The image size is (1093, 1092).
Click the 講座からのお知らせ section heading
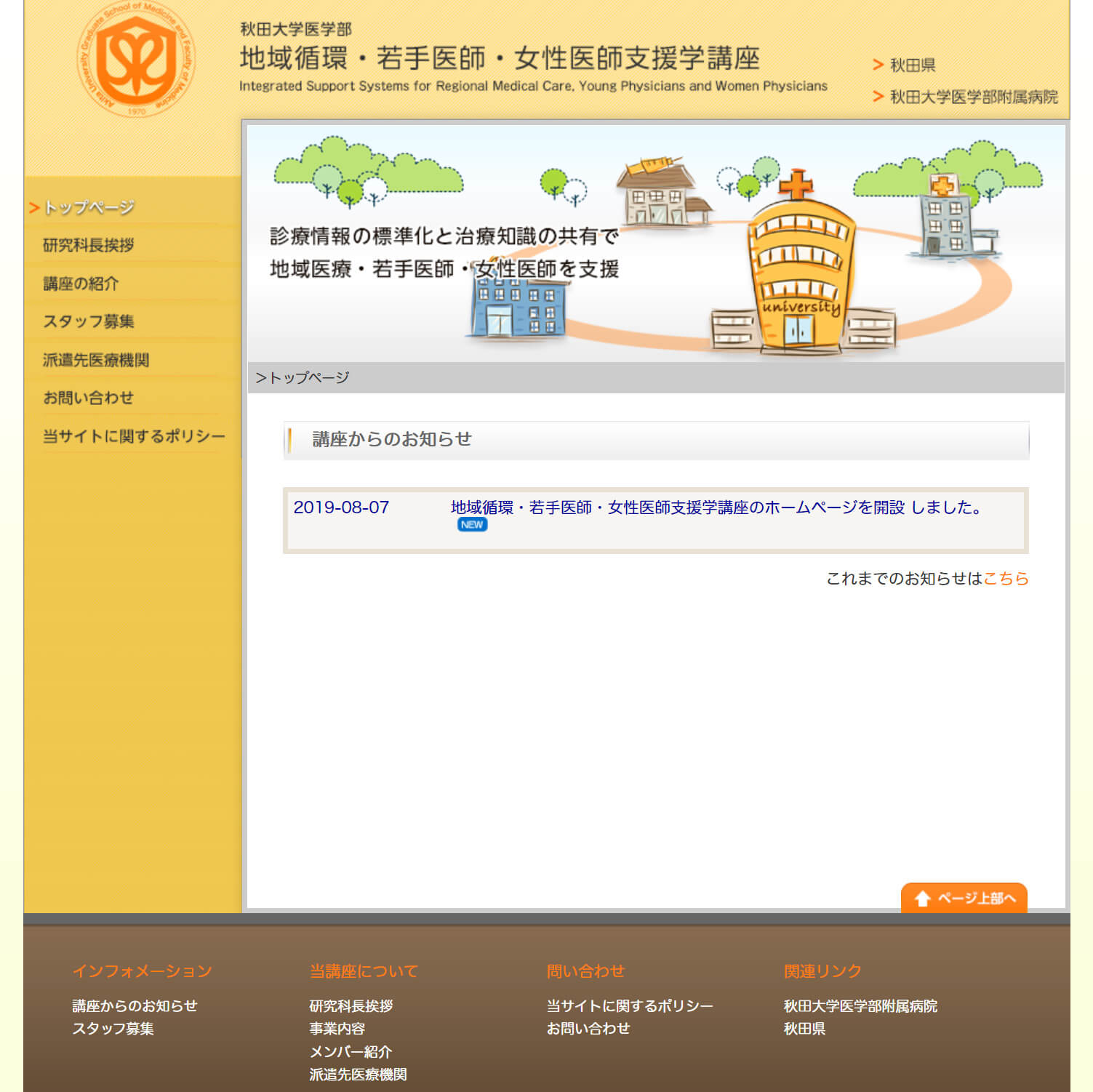click(392, 439)
